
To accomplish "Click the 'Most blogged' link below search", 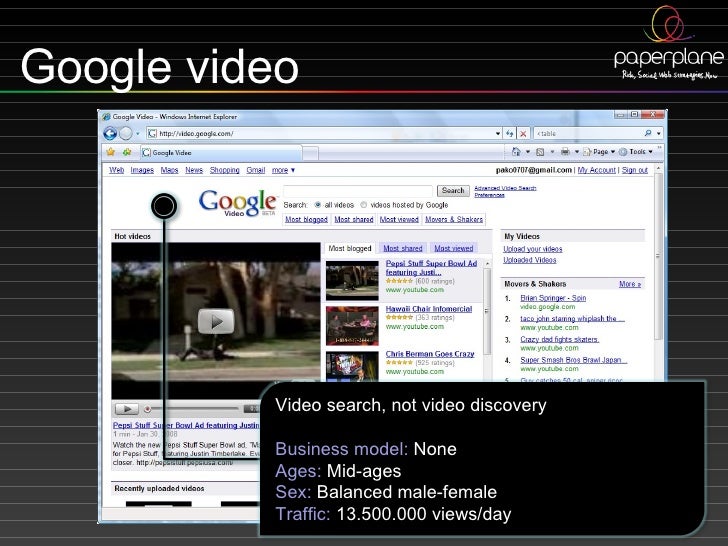I will pos(306,219).
